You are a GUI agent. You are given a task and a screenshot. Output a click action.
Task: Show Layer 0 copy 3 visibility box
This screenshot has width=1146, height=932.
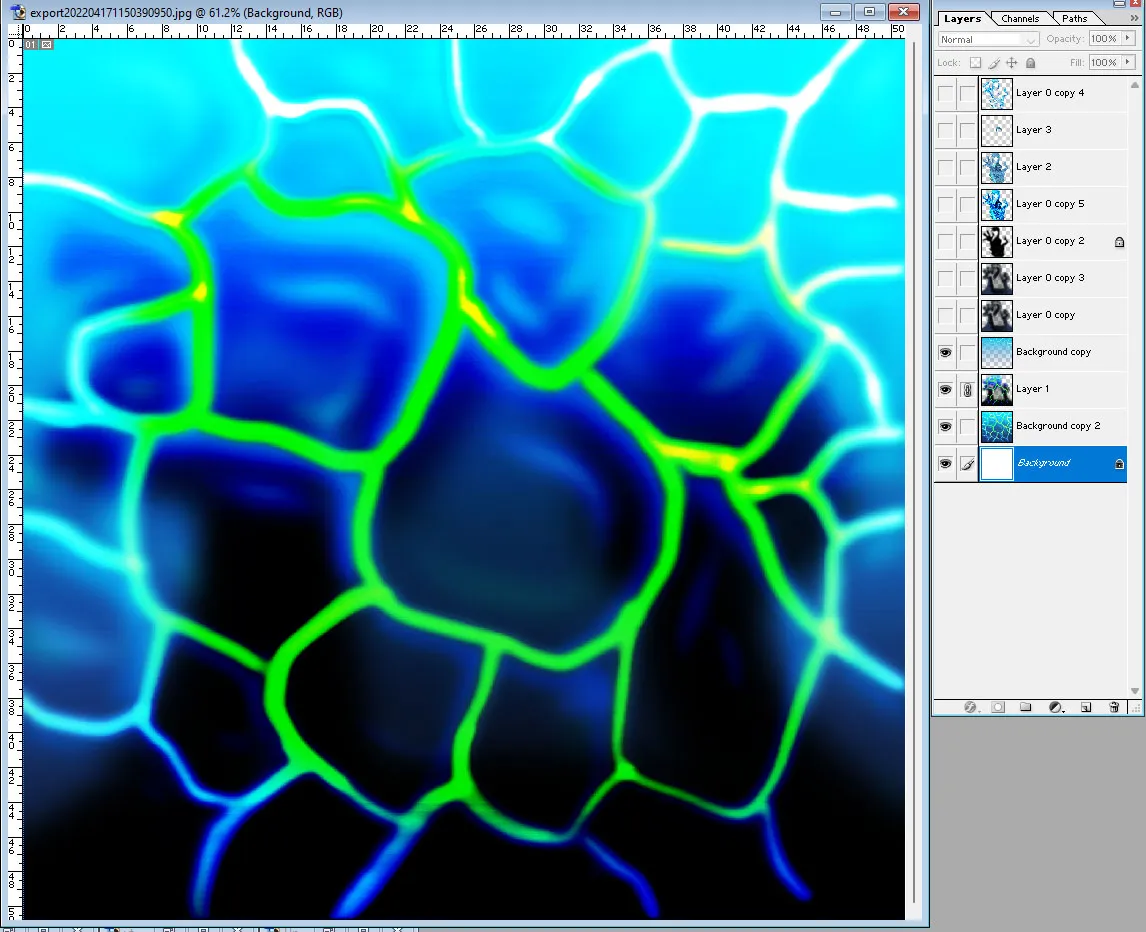(x=945, y=279)
